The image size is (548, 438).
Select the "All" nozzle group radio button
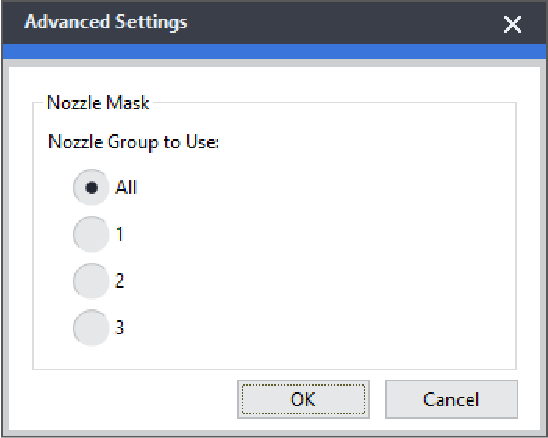click(91, 187)
